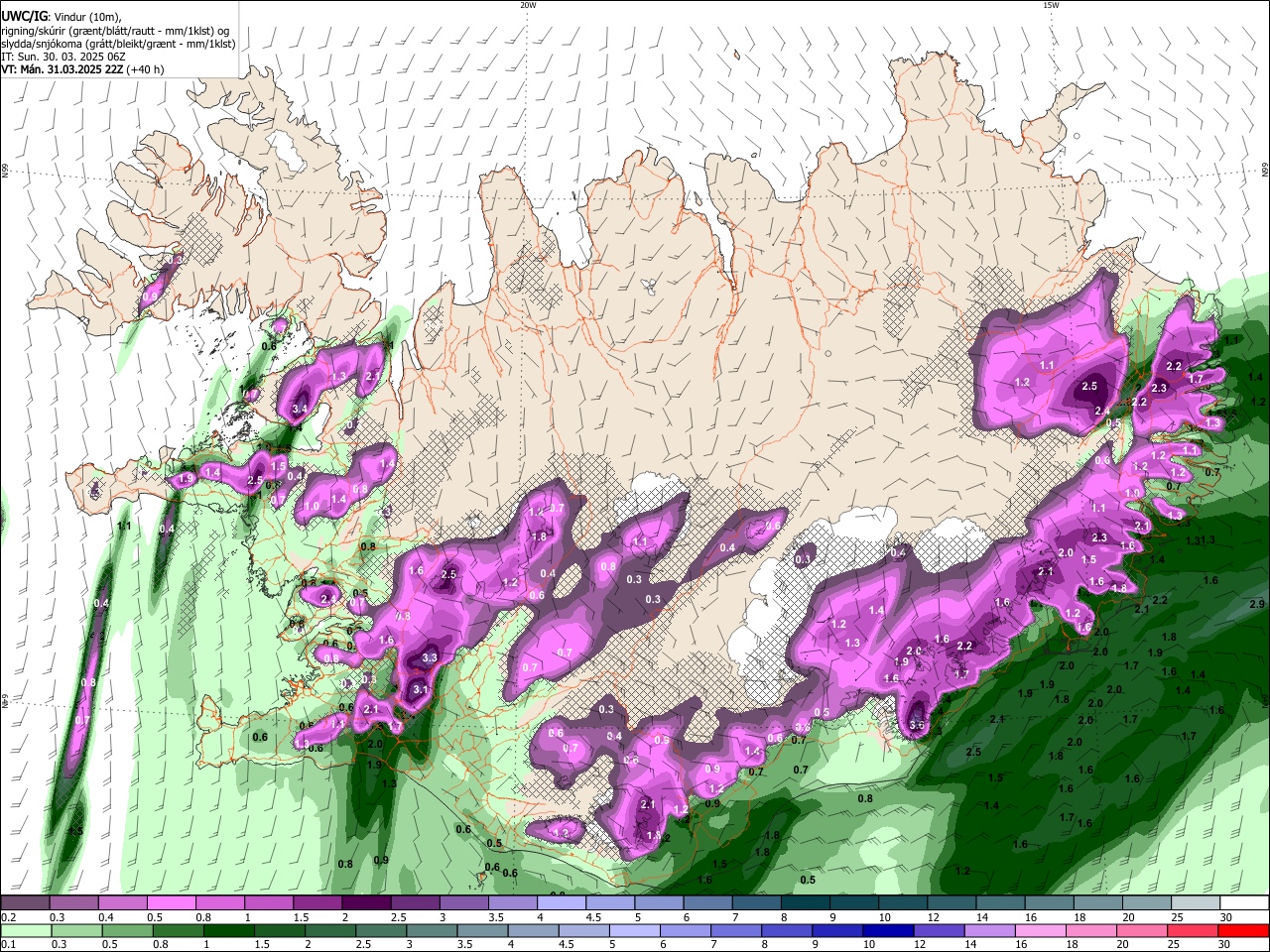Click the '3.4' snowfall value on the map
The width and height of the screenshot is (1270, 952).
[x=301, y=409]
